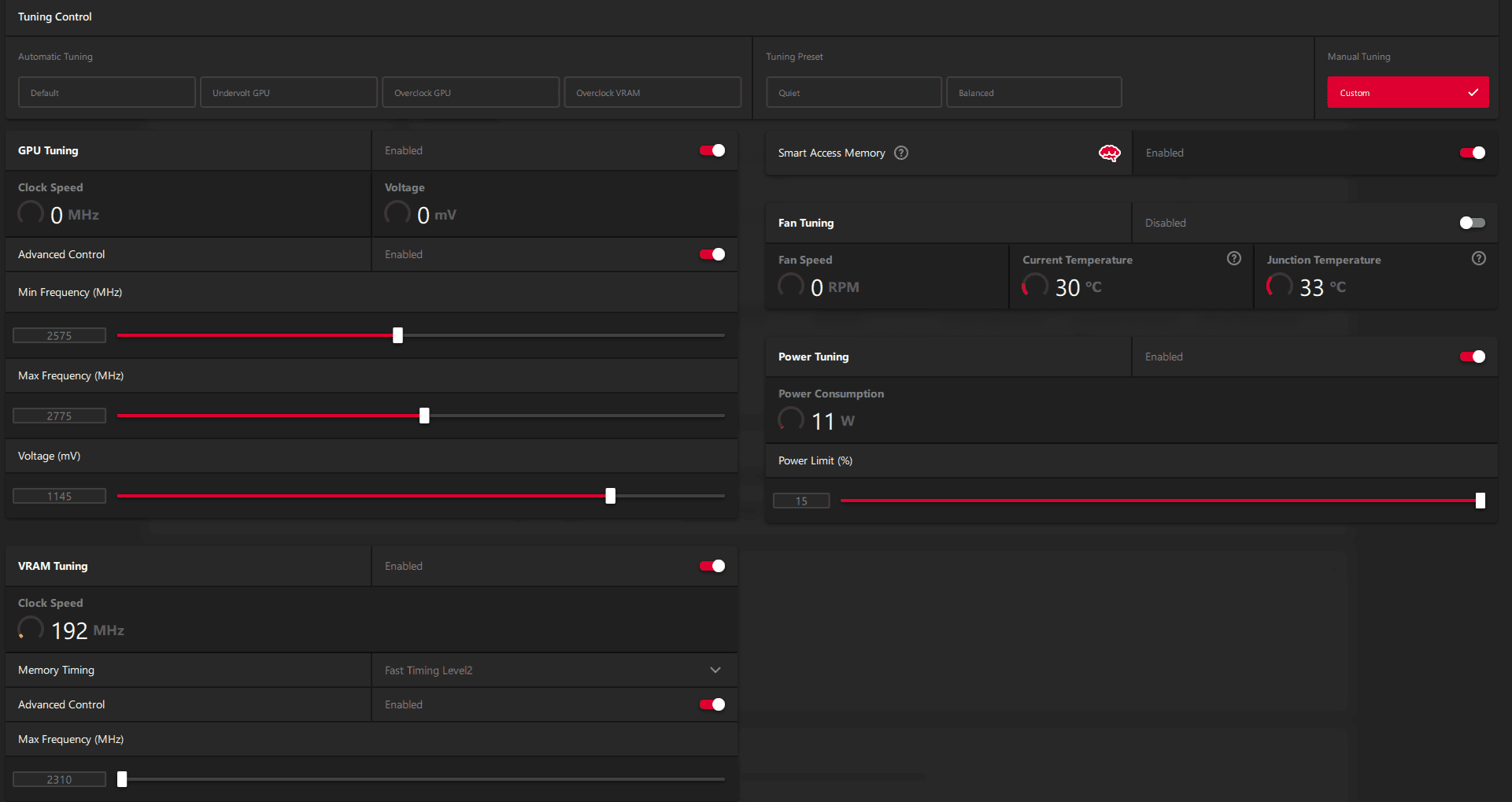Disable VRAM Advanced Control toggle
1512x802 pixels.
[712, 704]
